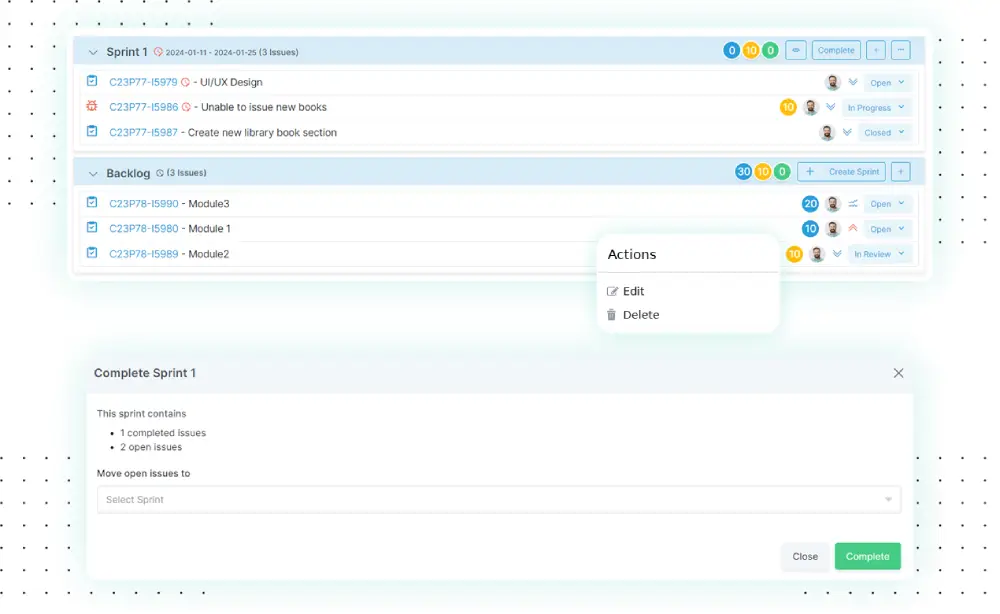Screen dimensions: 1000x614
Task: Open the Select Sprint dropdown
Action: point(498,499)
